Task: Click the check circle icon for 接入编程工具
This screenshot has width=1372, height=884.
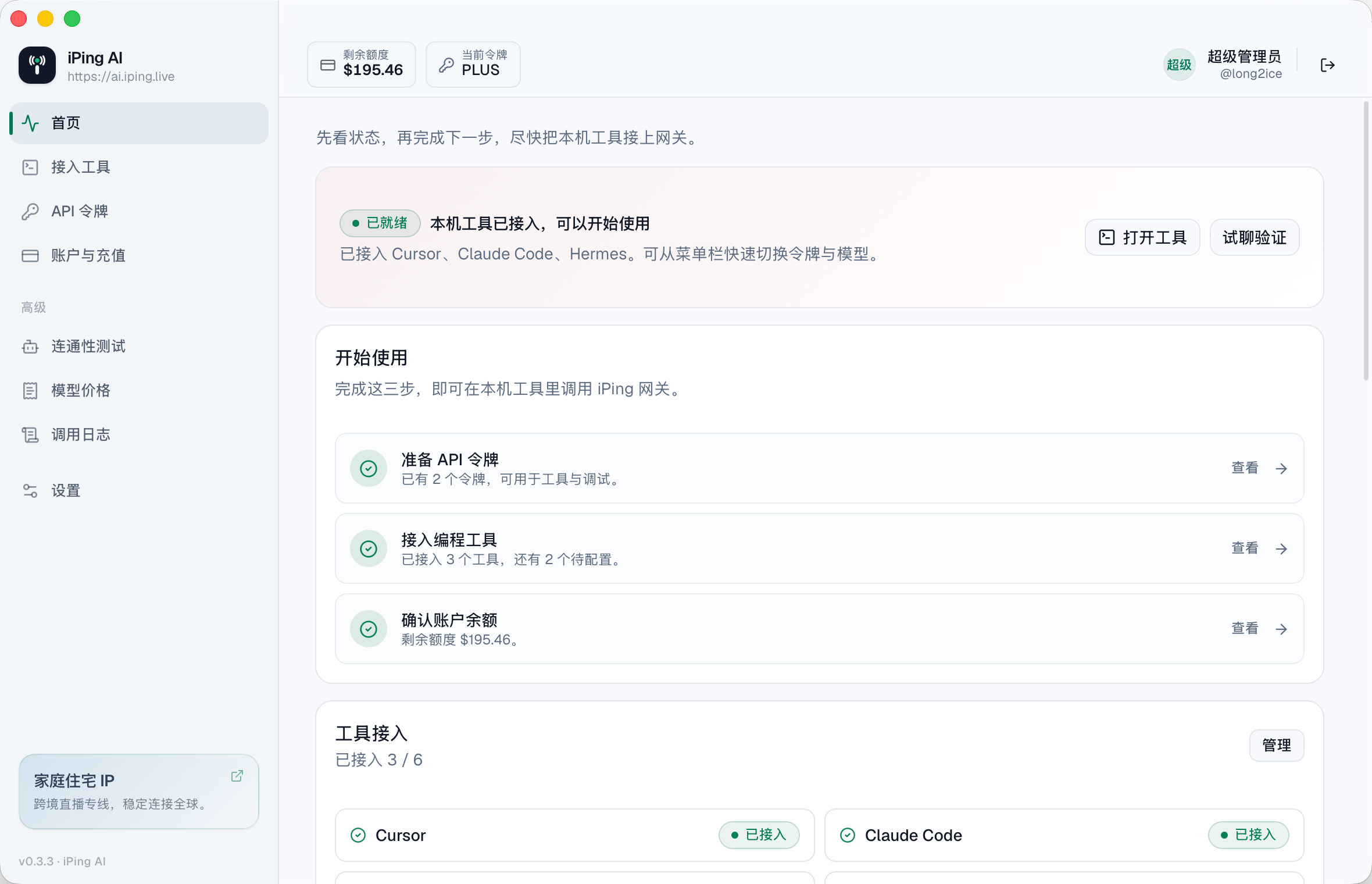Action: [x=369, y=549]
